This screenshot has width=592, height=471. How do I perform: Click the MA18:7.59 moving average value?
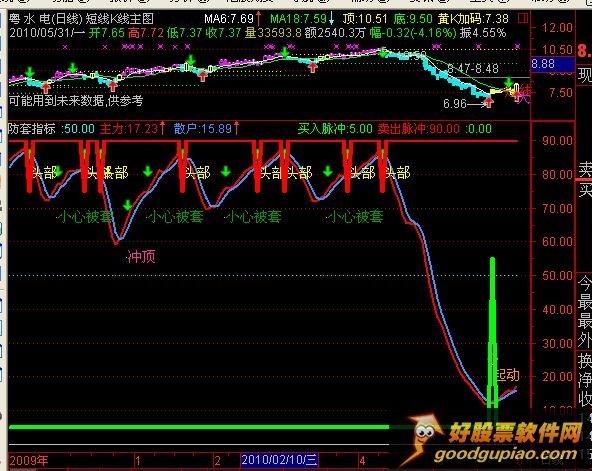pyautogui.click(x=298, y=18)
